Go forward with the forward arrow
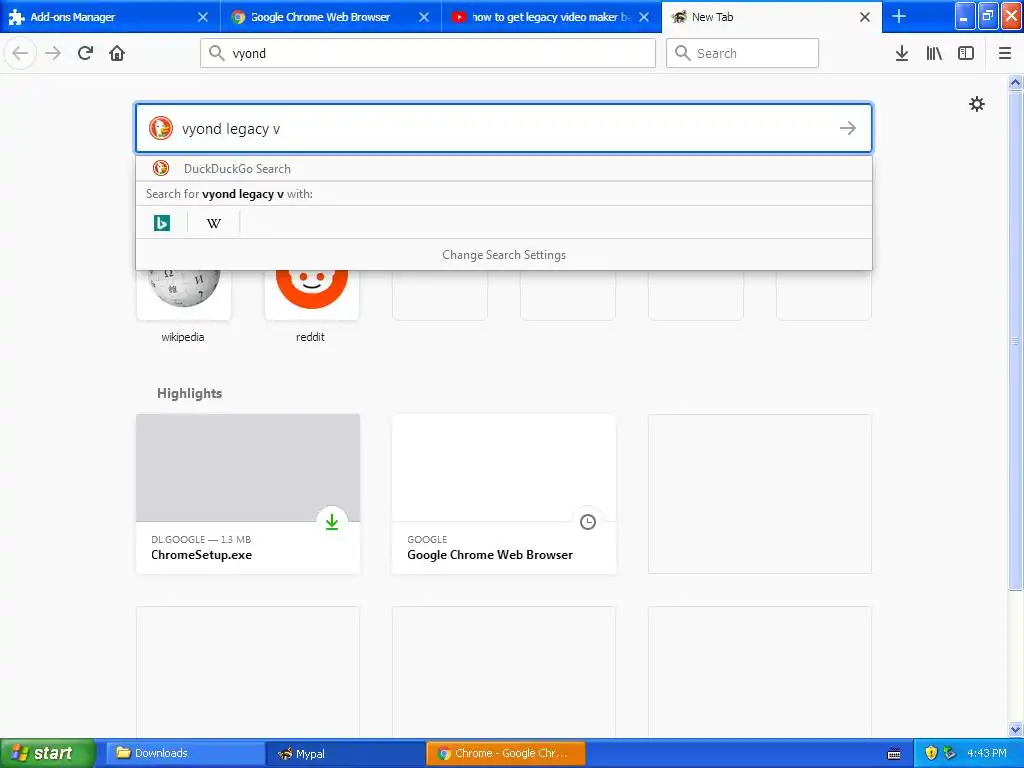This screenshot has height=768, width=1024. (53, 53)
